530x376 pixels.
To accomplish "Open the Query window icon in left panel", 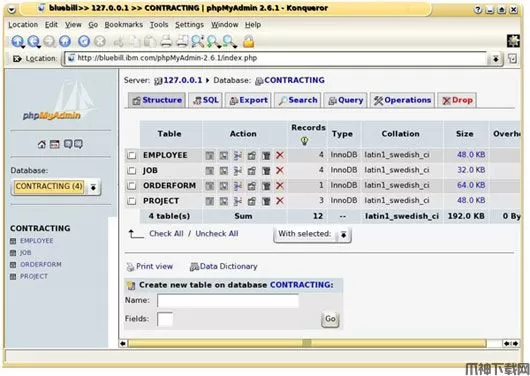I will point(54,145).
